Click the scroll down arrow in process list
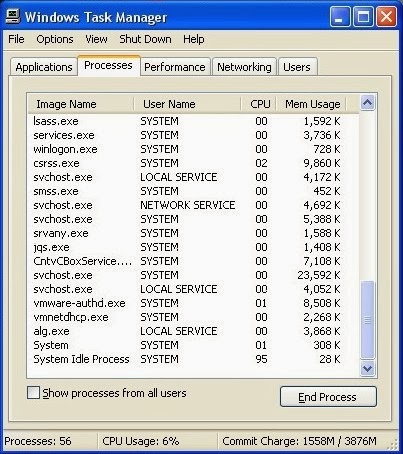Viewport: 403px width, 454px height. pyautogui.click(x=367, y=368)
